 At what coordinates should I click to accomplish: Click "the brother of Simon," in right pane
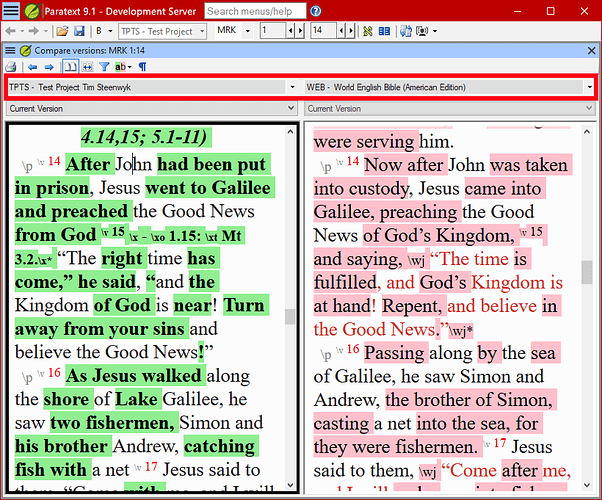click(x=469, y=400)
